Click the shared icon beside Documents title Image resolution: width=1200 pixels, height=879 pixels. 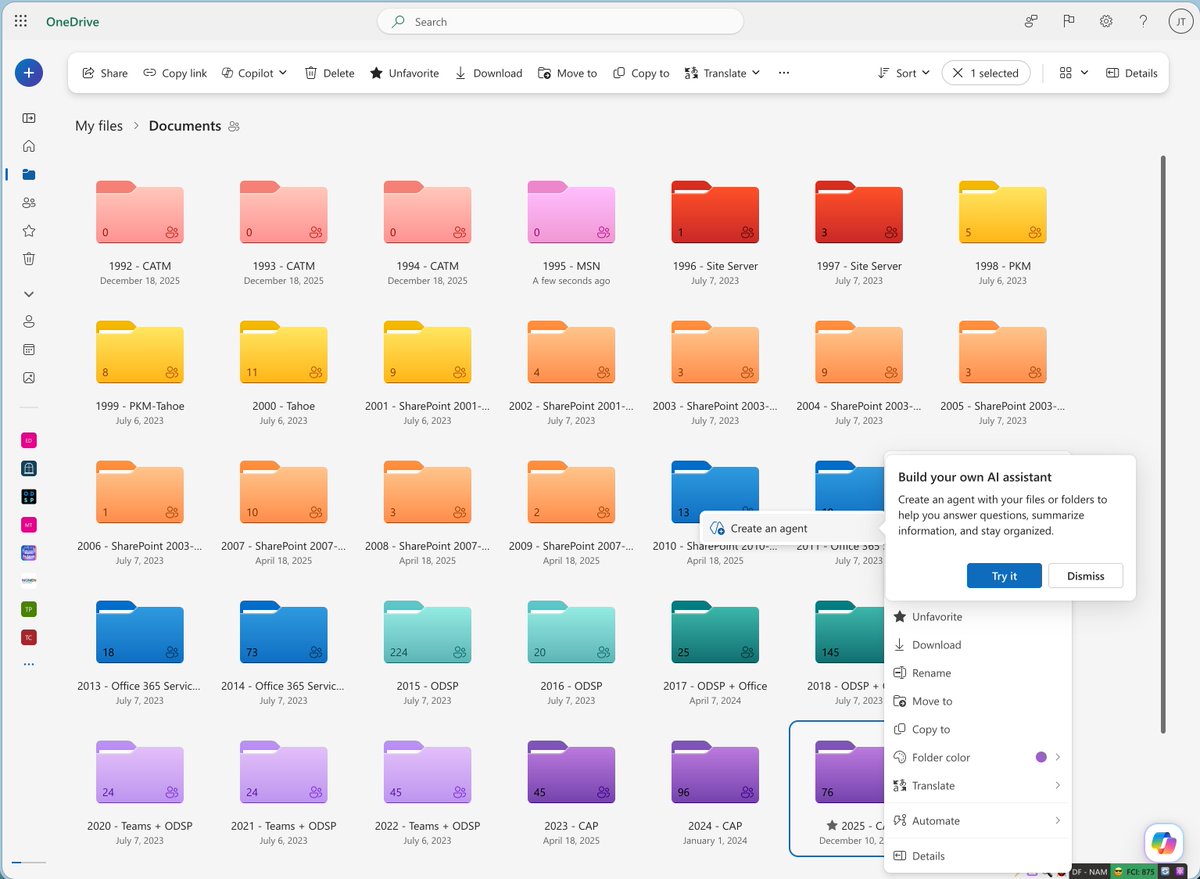(x=234, y=127)
